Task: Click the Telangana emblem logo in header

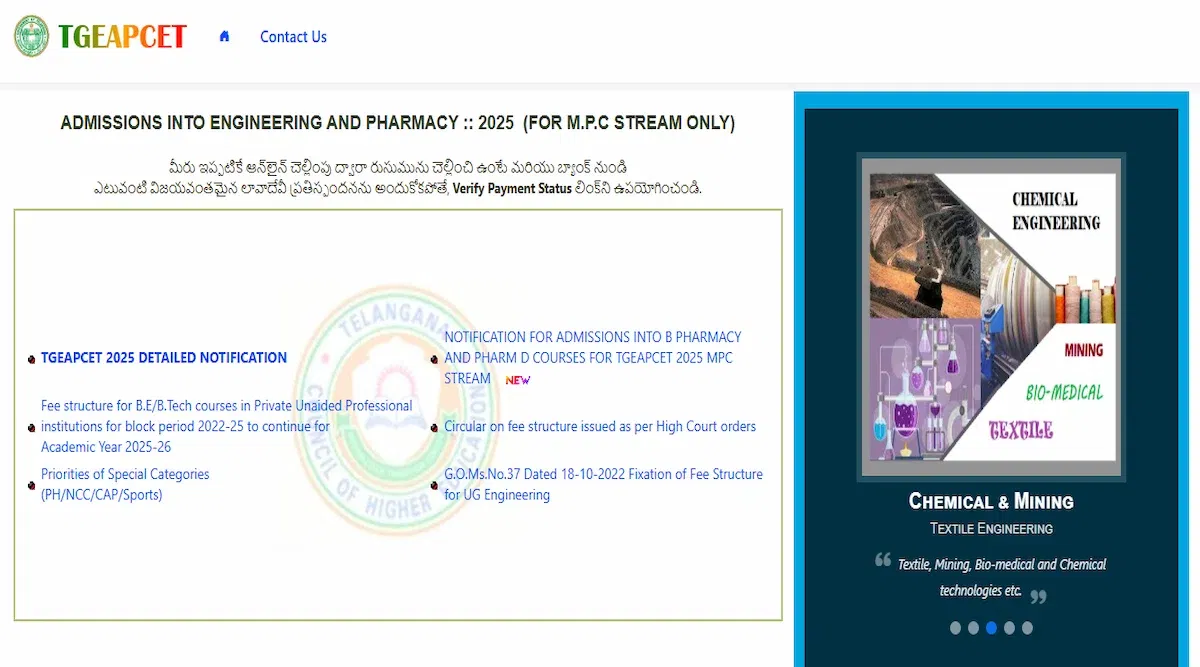Action: (31, 36)
